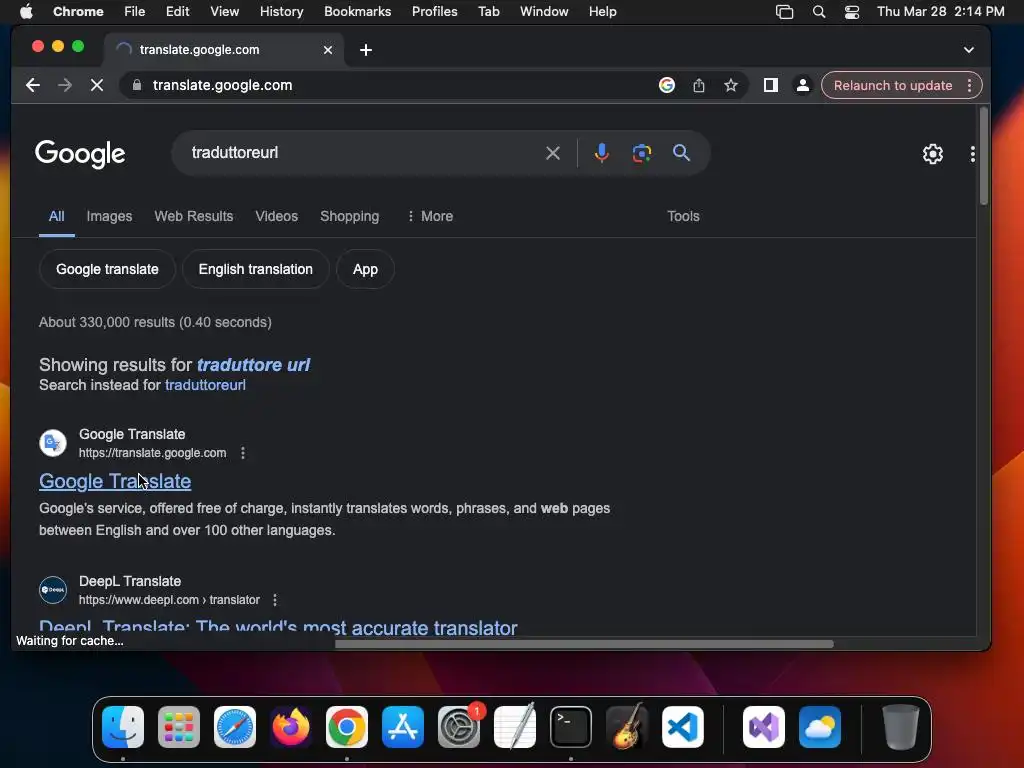Click the padlock site info icon
The image size is (1024, 768).
[136, 85]
